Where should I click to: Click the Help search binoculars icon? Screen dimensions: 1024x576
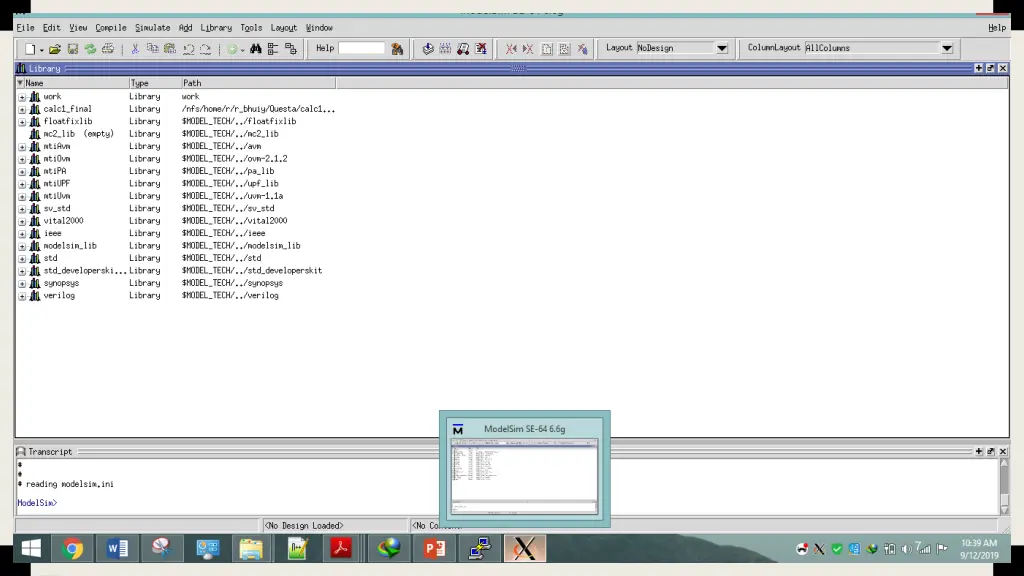[397, 49]
